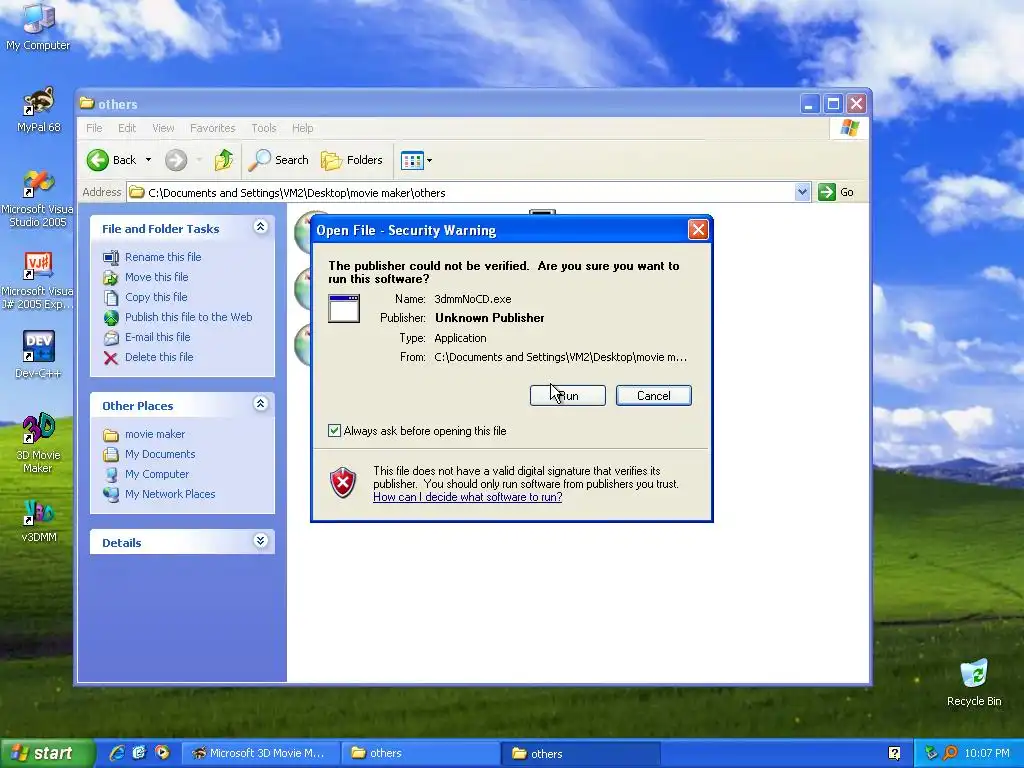Click the Unknown Publisher text
Viewport: 1024px width, 768px height.
pyautogui.click(x=490, y=318)
